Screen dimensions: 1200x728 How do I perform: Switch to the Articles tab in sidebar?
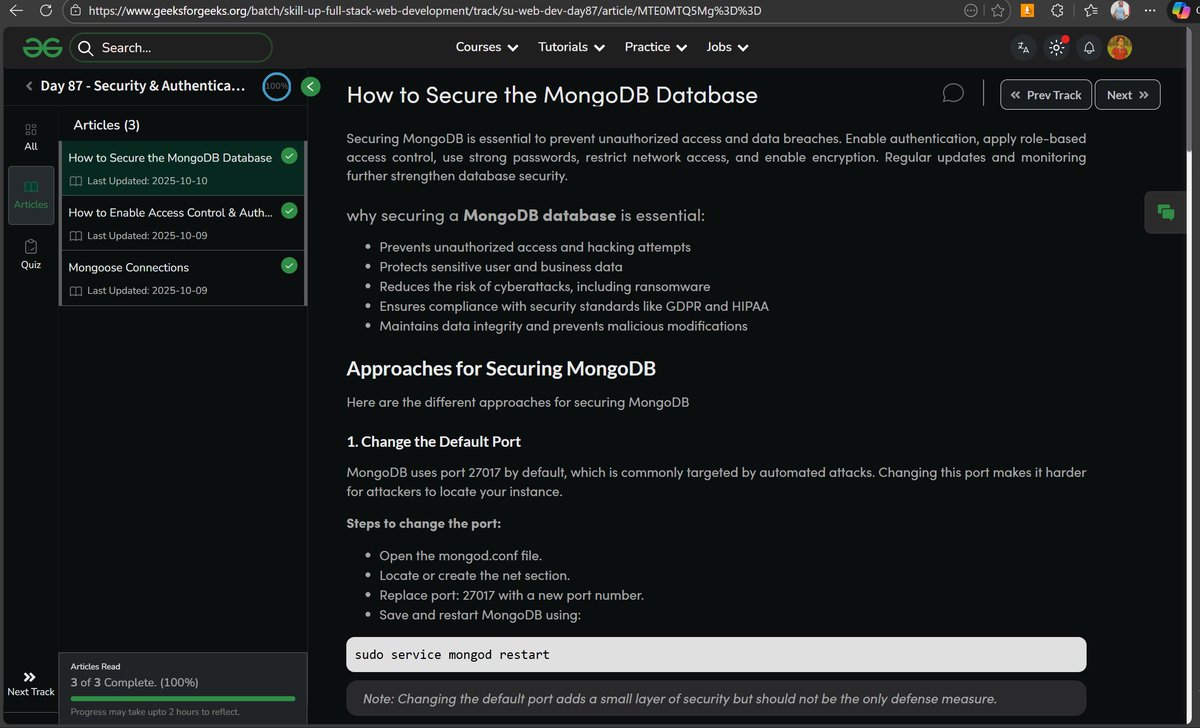tap(31, 194)
